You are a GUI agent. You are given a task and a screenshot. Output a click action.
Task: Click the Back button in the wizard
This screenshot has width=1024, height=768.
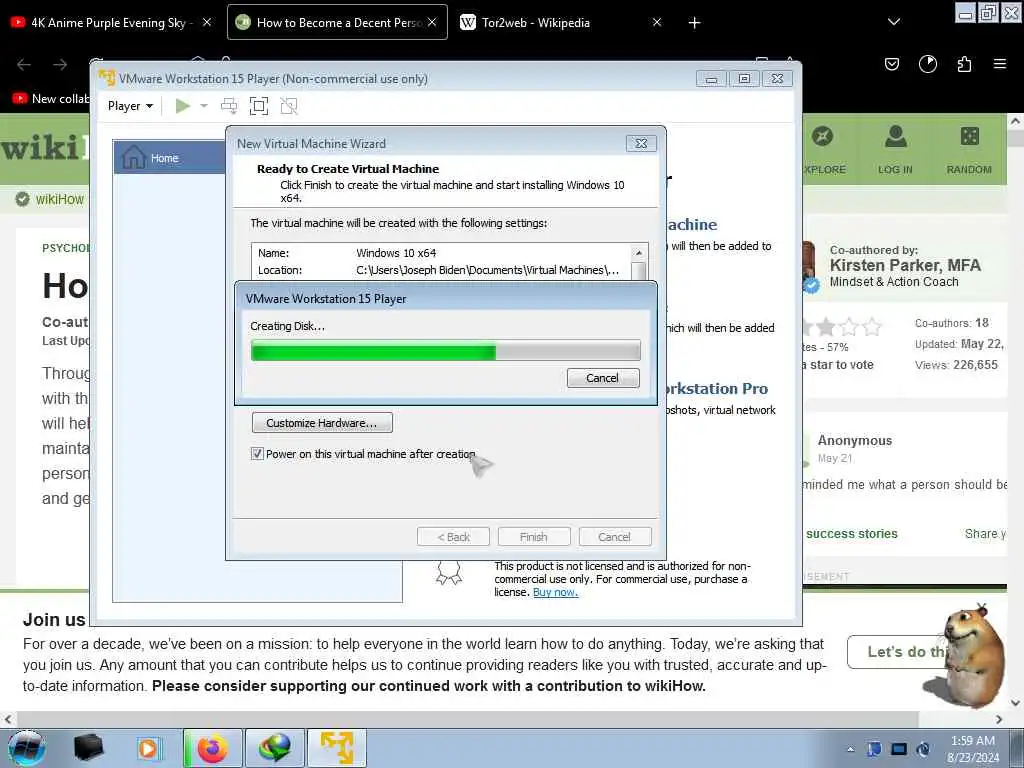(453, 537)
